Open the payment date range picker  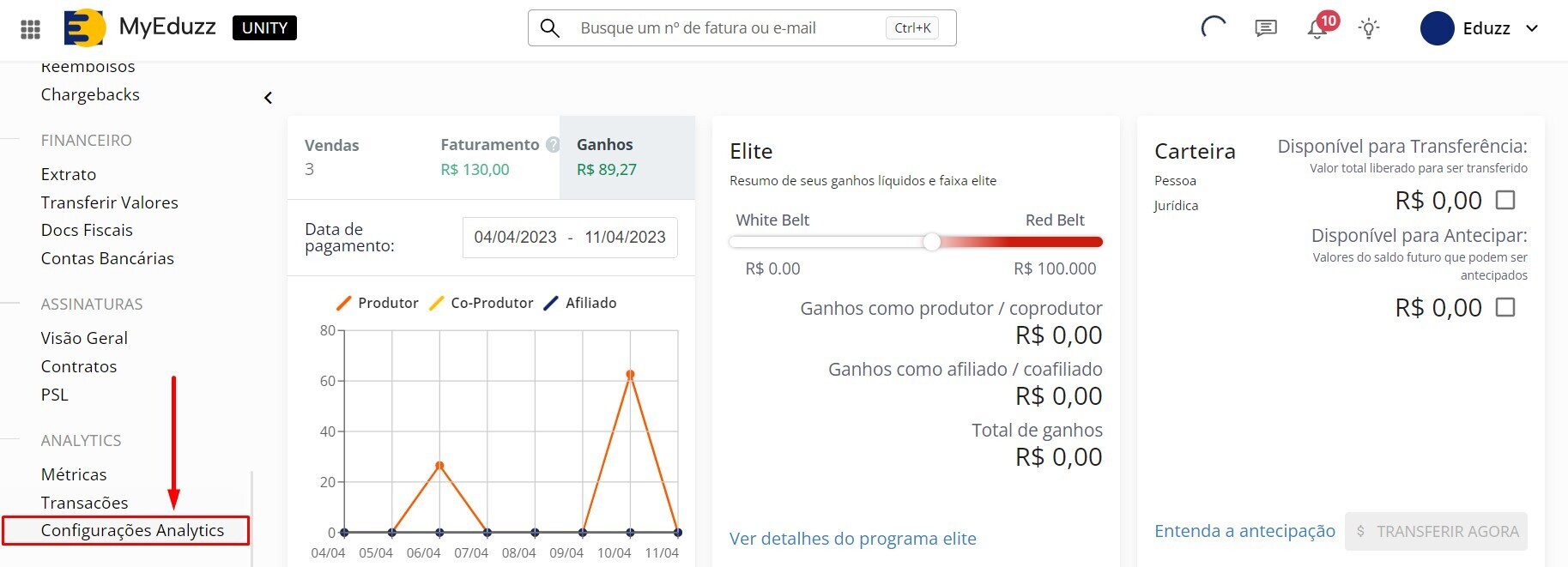pyautogui.click(x=570, y=238)
